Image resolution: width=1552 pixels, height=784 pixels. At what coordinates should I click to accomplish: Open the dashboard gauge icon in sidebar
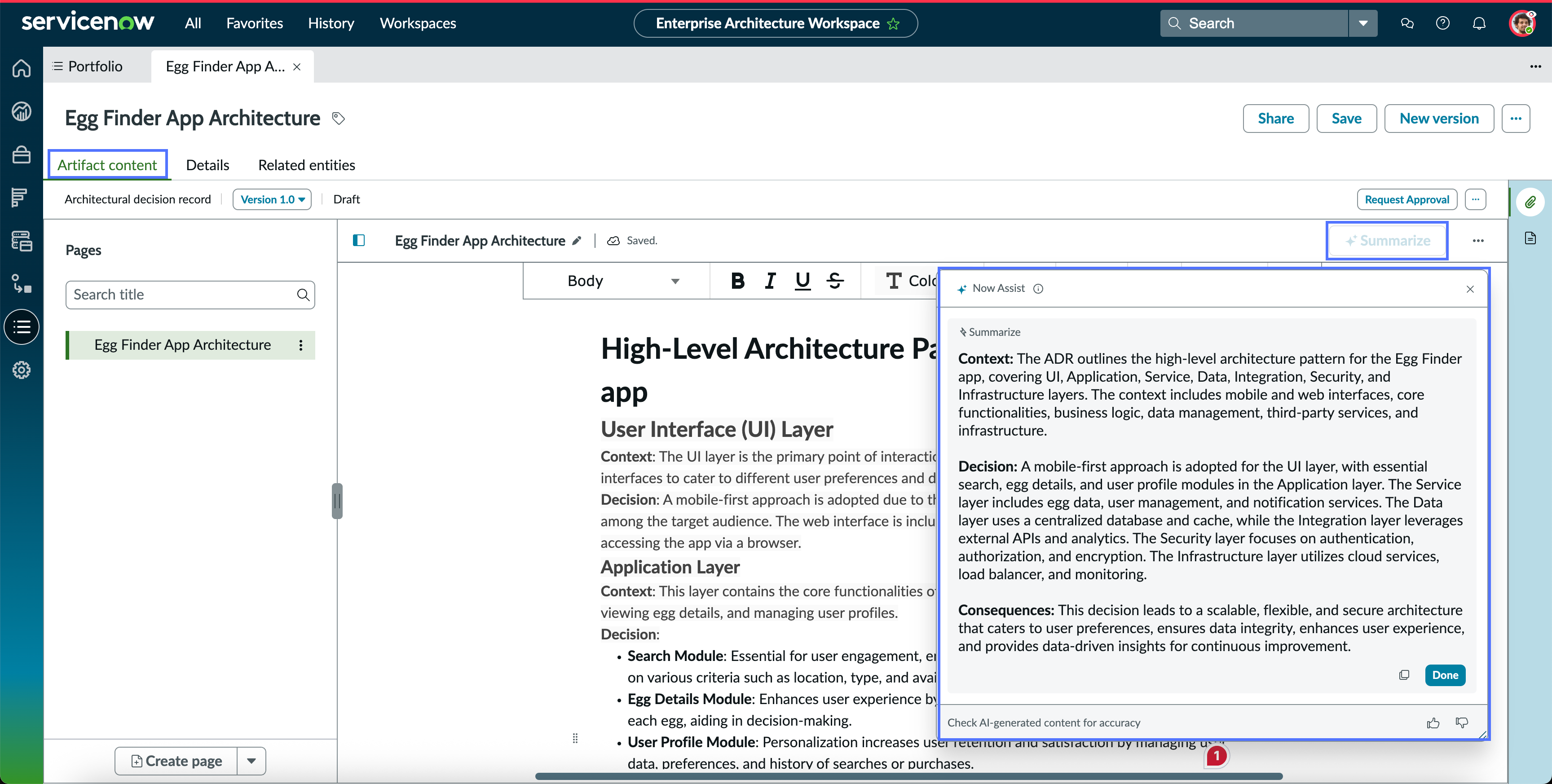coord(22,111)
